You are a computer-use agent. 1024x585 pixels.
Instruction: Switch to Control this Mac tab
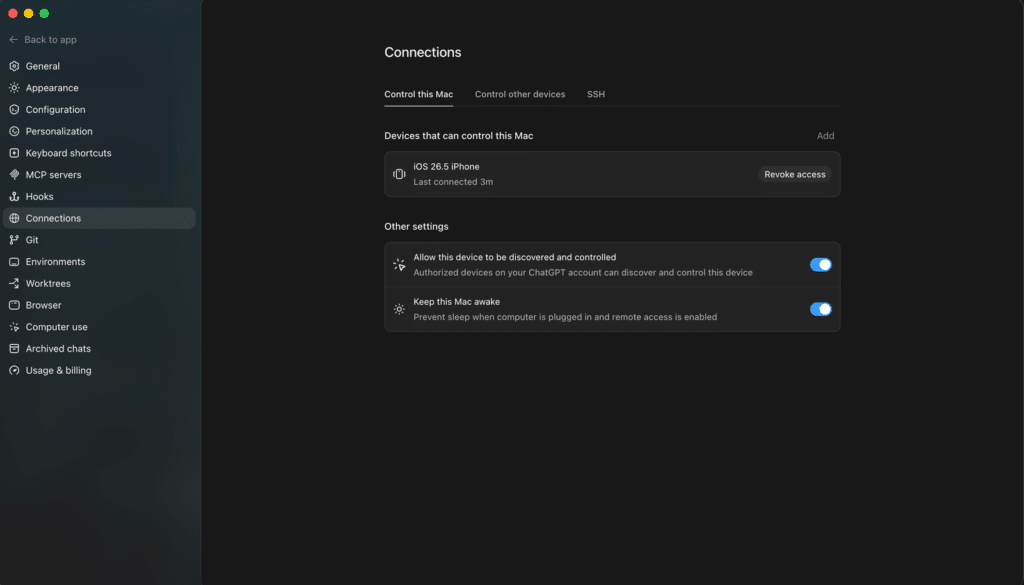point(419,94)
